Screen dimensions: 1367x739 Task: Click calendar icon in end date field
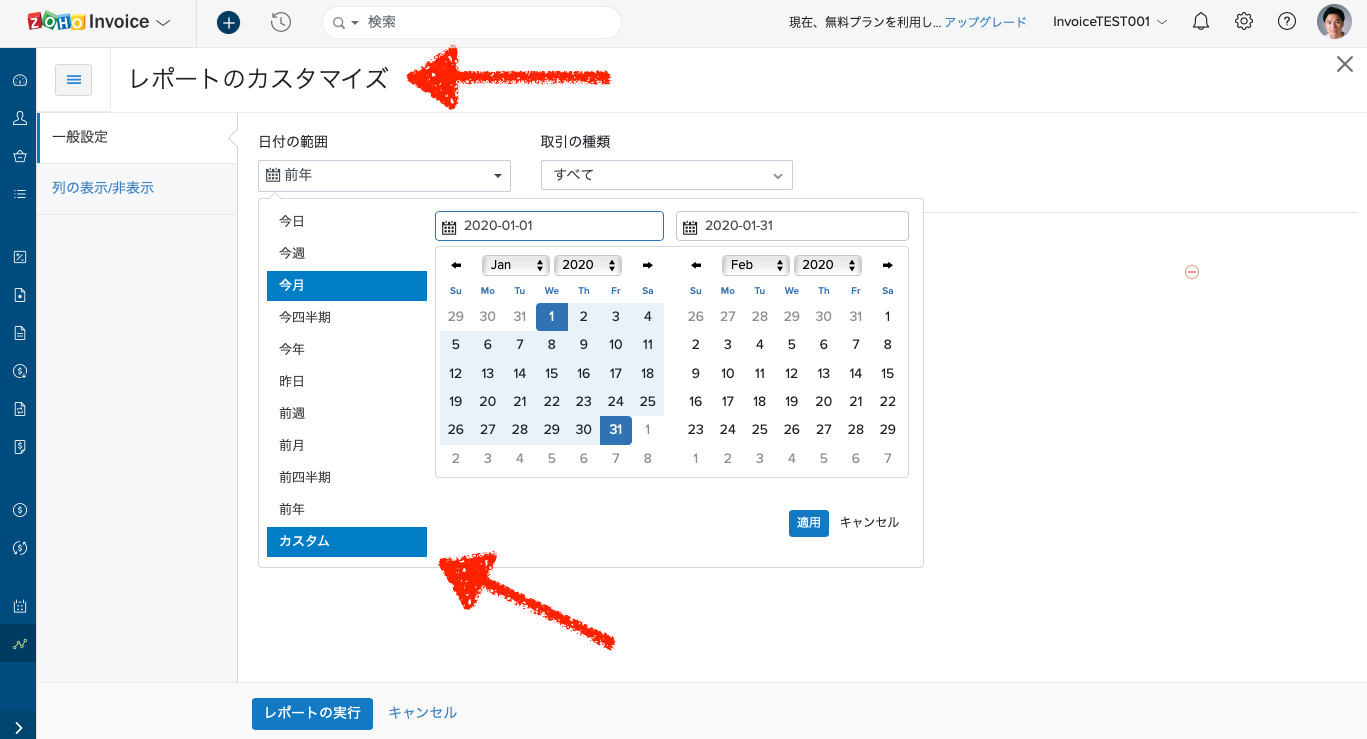tap(690, 227)
